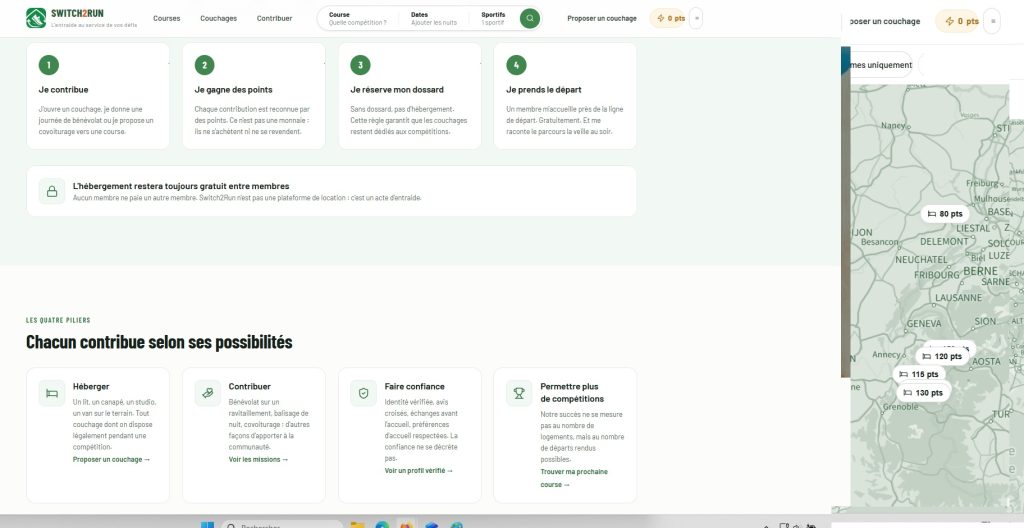This screenshot has height=528, width=1024.
Task: Click the 'LAUSANNE' label on the map
Action: pos(958,297)
